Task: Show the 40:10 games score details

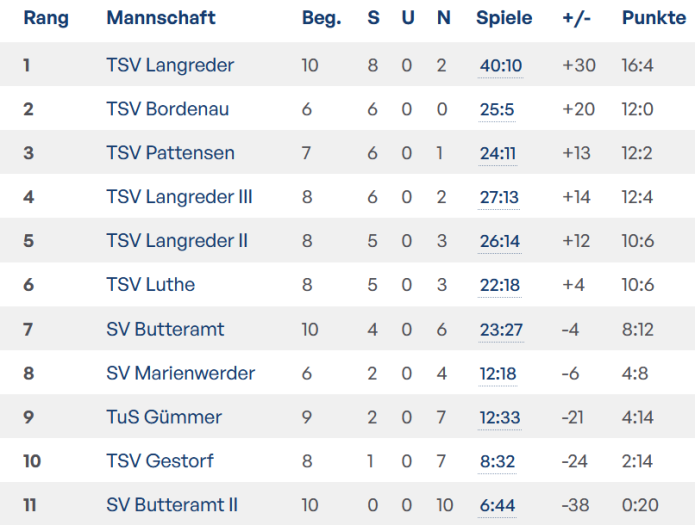Action: (x=500, y=66)
